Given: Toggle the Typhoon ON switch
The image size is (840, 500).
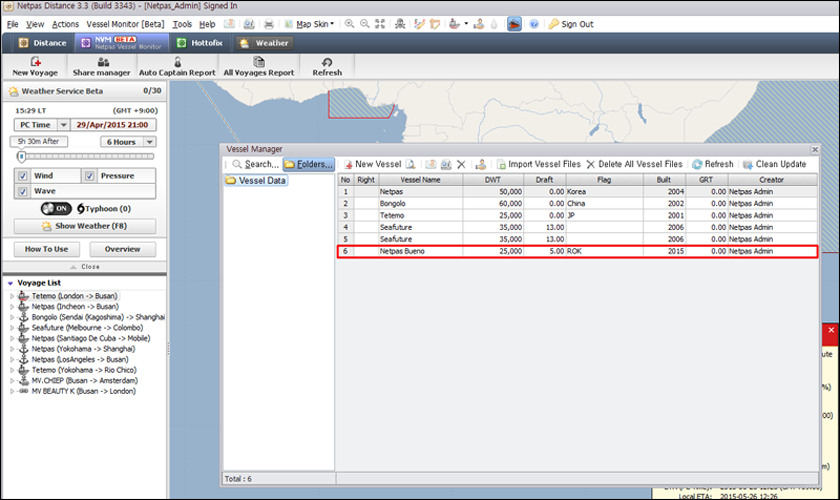Looking at the screenshot, I should click(56, 208).
